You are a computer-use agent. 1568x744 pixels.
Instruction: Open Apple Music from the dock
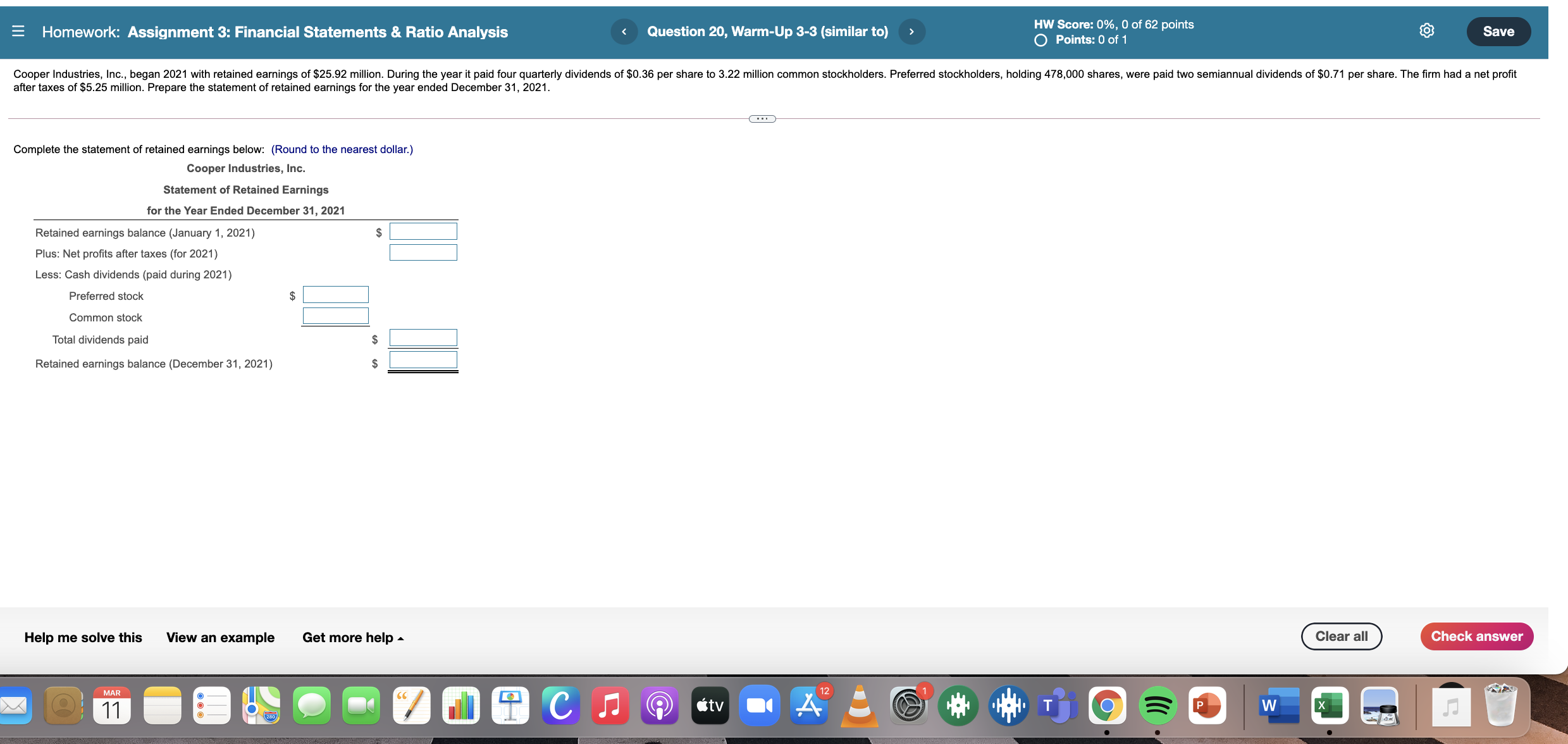coord(609,705)
